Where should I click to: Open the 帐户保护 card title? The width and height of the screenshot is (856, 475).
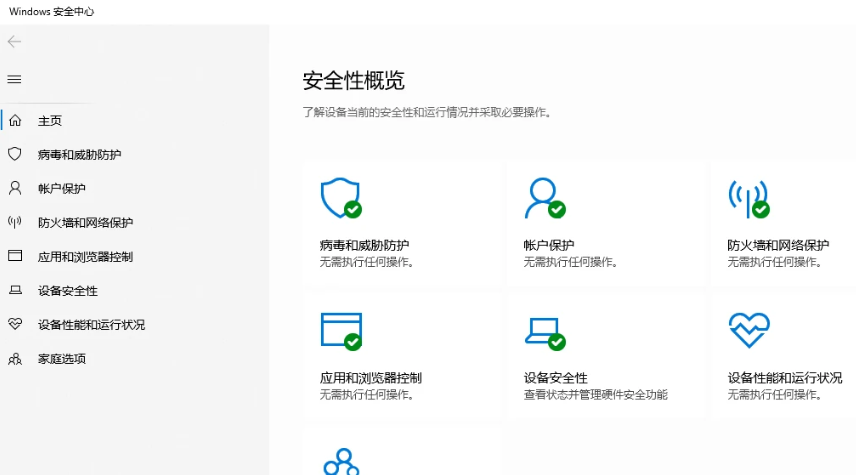(x=549, y=245)
